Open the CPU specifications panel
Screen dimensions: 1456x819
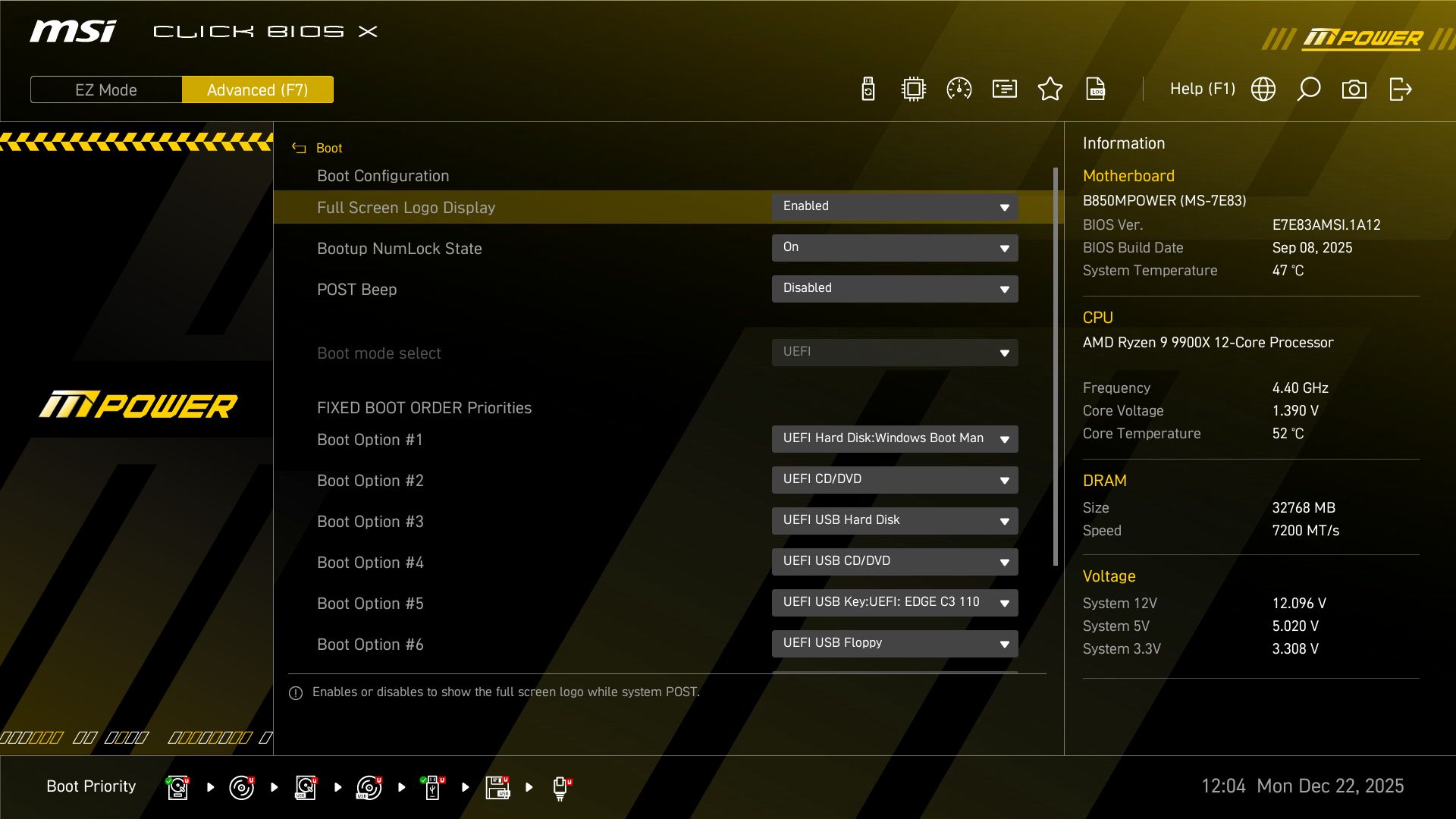(x=913, y=89)
